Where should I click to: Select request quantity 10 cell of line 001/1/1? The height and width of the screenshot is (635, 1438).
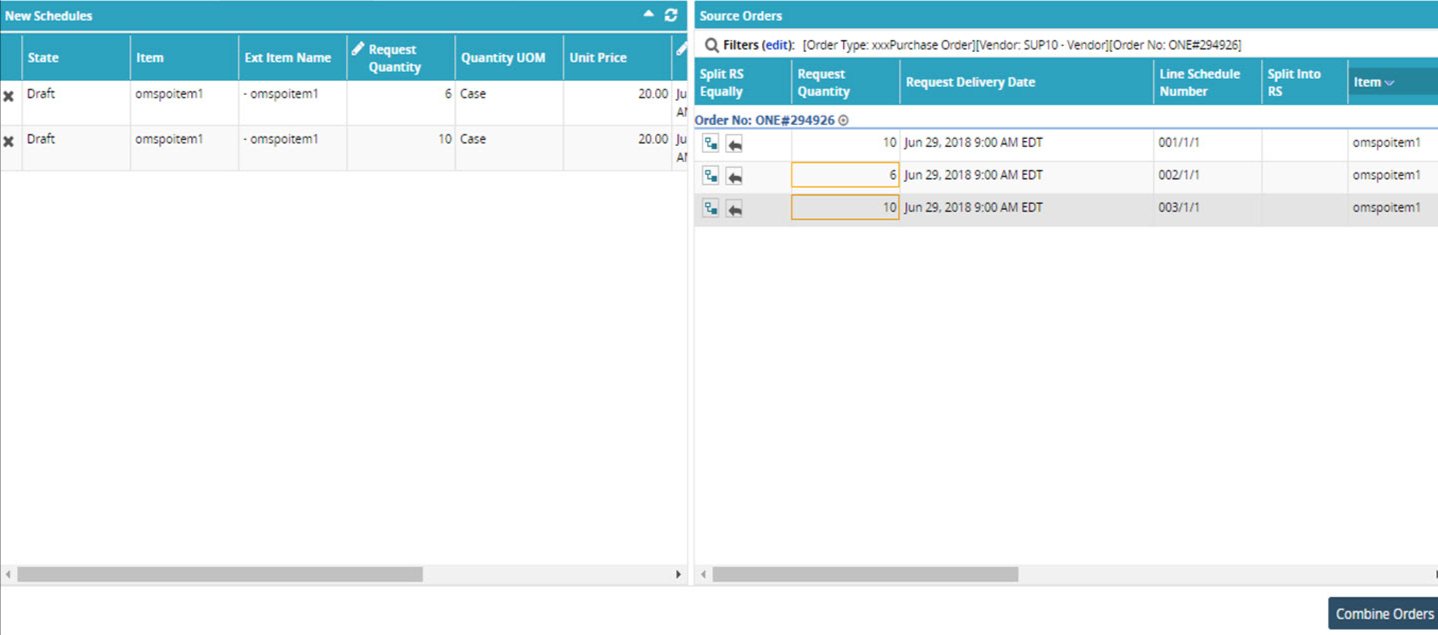point(845,143)
